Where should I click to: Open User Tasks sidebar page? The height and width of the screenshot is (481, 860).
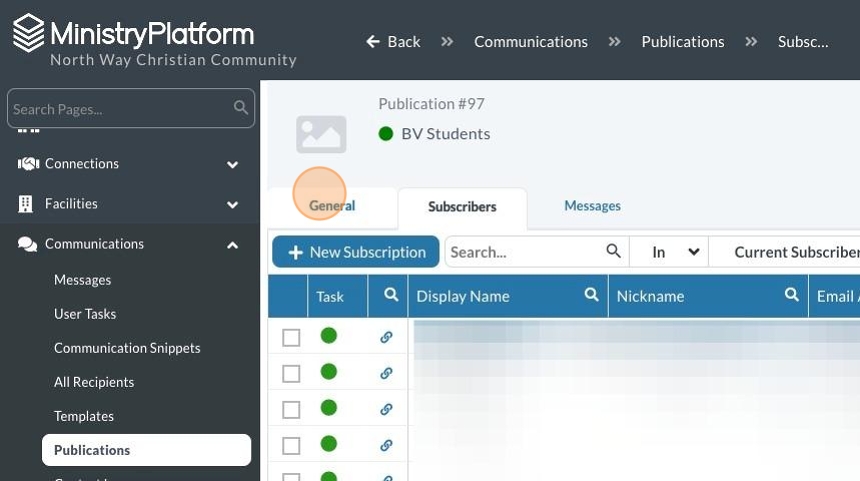click(85, 314)
